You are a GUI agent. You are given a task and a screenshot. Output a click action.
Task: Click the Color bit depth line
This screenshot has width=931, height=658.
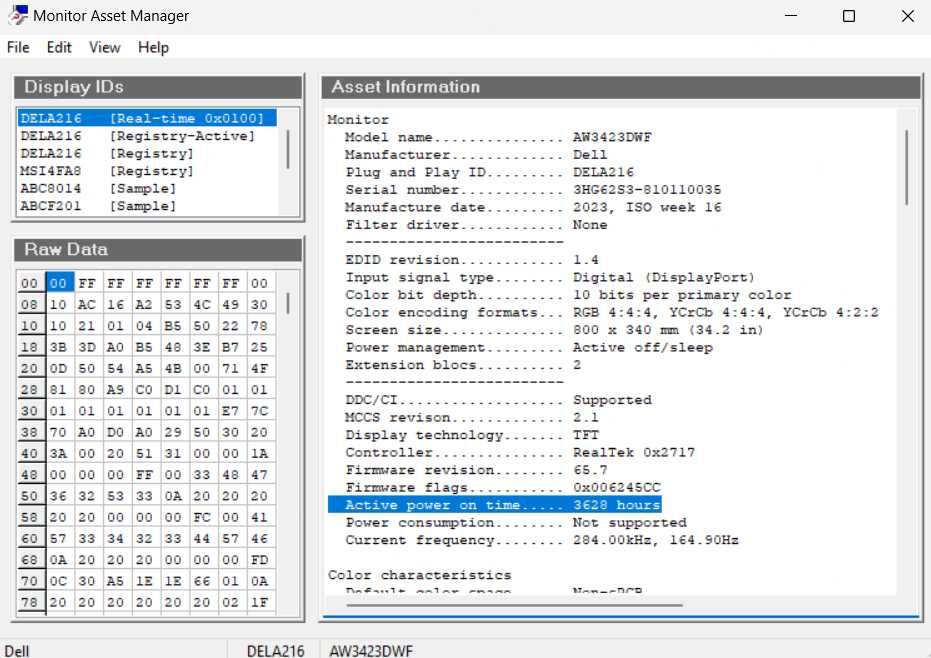pos(568,295)
